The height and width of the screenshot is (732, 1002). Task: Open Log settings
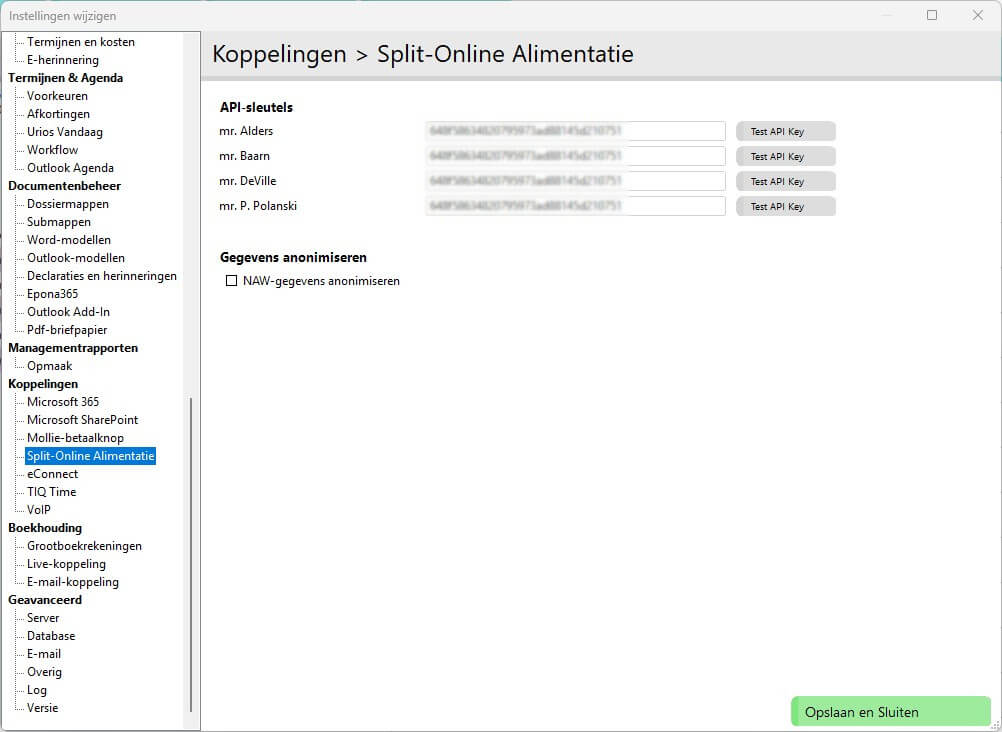point(36,690)
